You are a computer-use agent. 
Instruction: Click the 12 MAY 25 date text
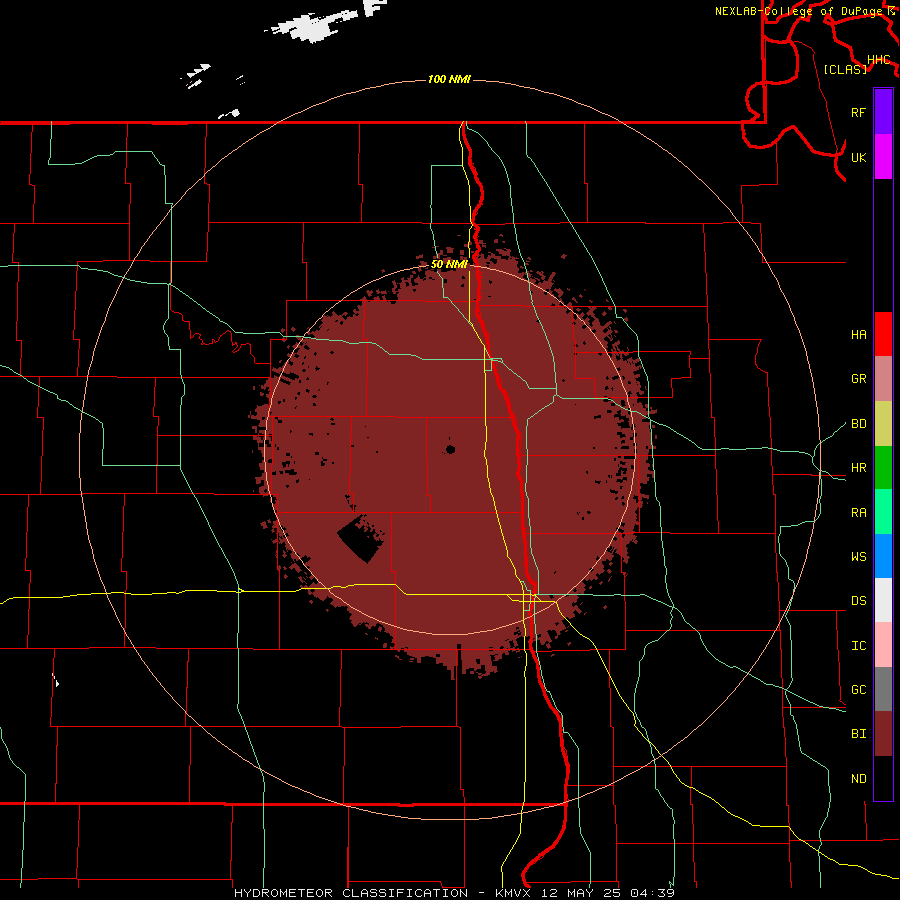[583, 893]
